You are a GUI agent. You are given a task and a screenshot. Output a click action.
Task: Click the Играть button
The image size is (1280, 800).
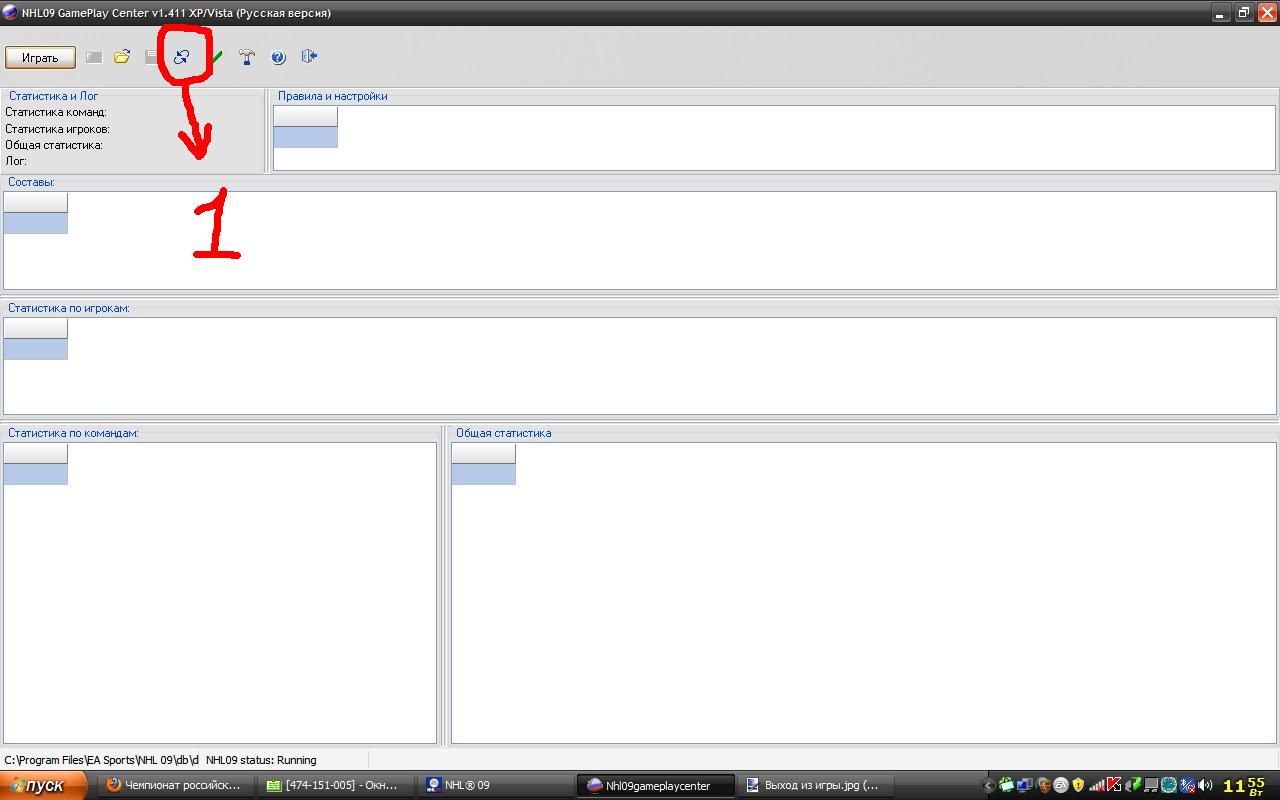tap(40, 57)
